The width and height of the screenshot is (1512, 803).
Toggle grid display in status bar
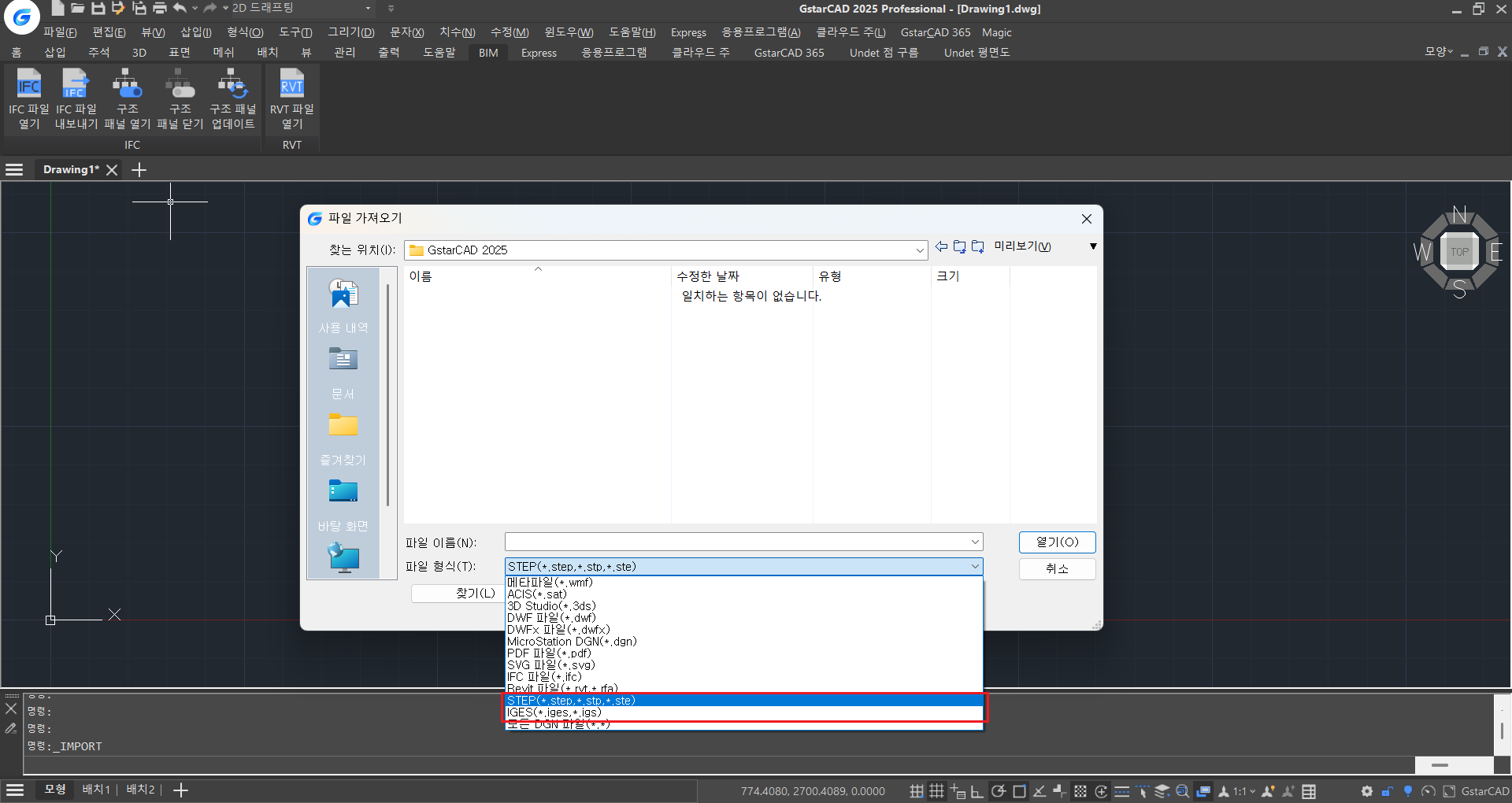pos(936,791)
